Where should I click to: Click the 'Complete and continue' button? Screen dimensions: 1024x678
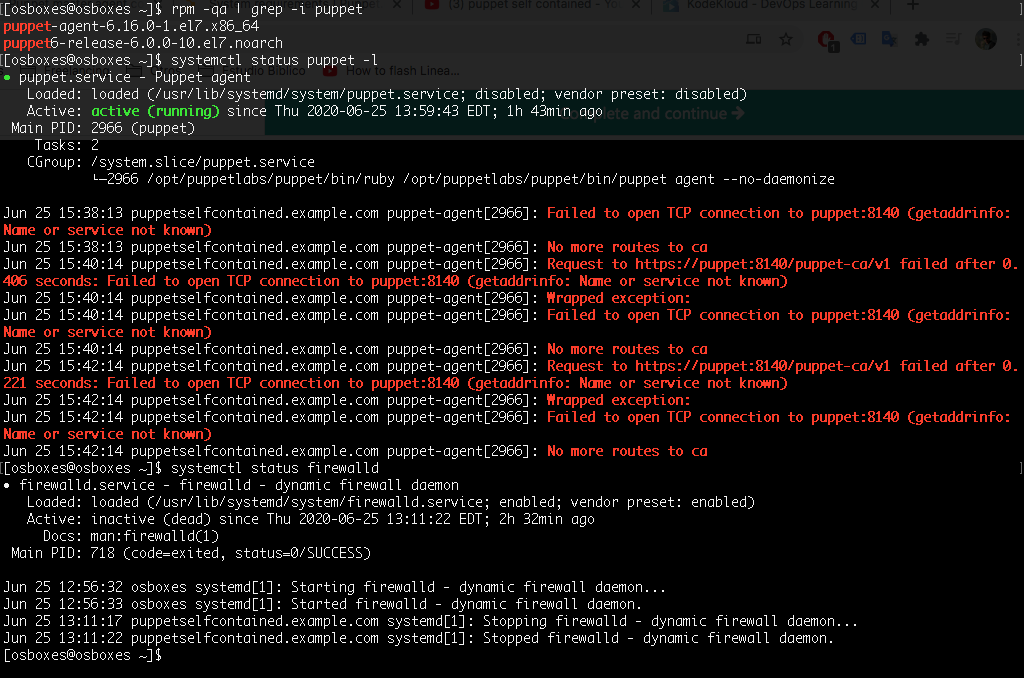pyautogui.click(x=665, y=113)
